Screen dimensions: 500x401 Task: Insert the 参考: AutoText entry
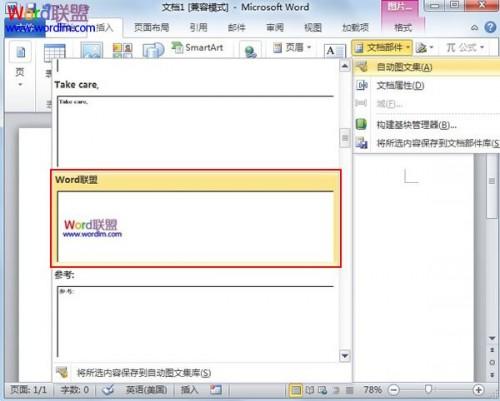point(196,314)
